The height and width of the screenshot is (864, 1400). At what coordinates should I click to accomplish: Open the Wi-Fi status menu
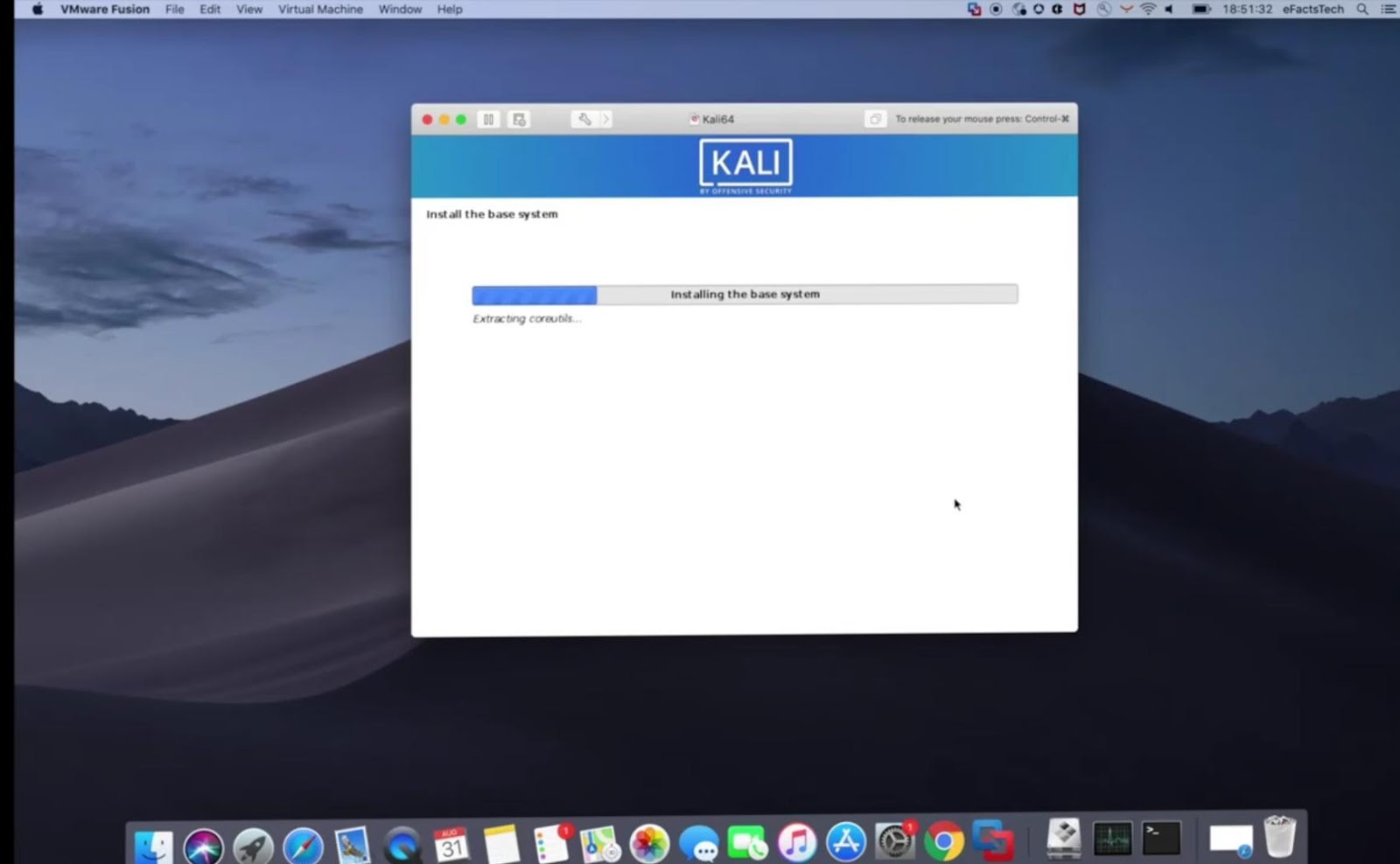[x=1147, y=9]
